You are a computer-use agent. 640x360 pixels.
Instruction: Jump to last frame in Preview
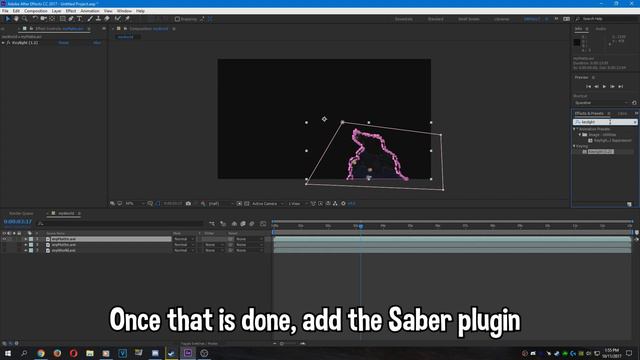click(x=620, y=87)
